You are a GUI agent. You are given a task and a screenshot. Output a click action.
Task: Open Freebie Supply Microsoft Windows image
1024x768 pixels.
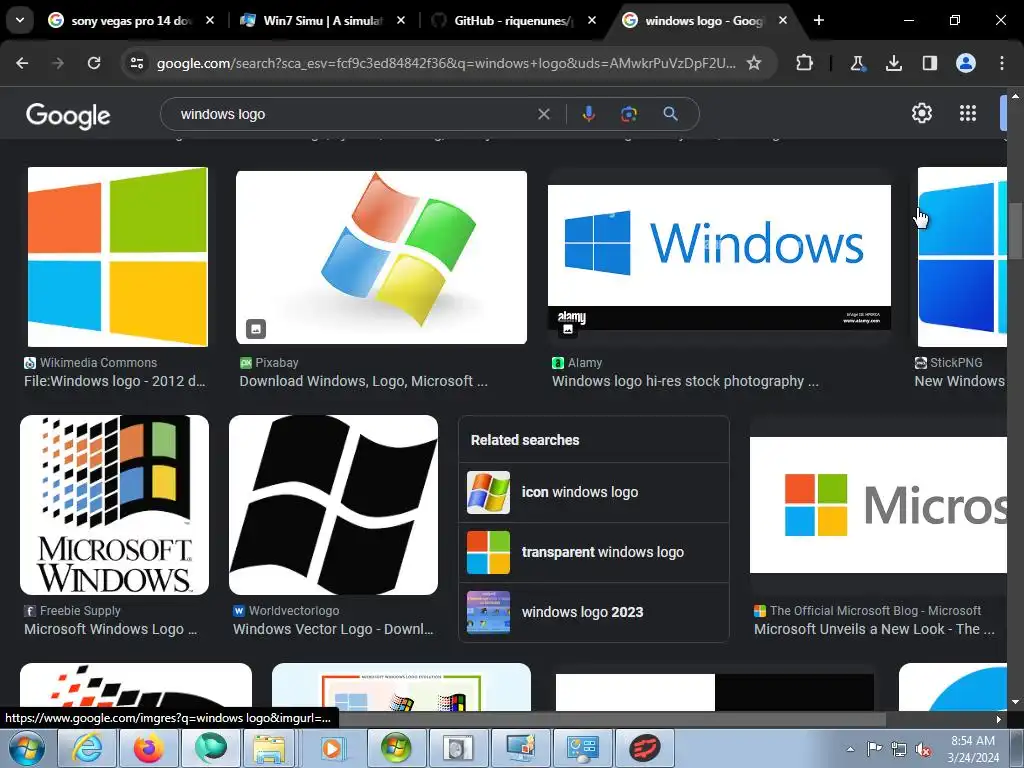114,505
